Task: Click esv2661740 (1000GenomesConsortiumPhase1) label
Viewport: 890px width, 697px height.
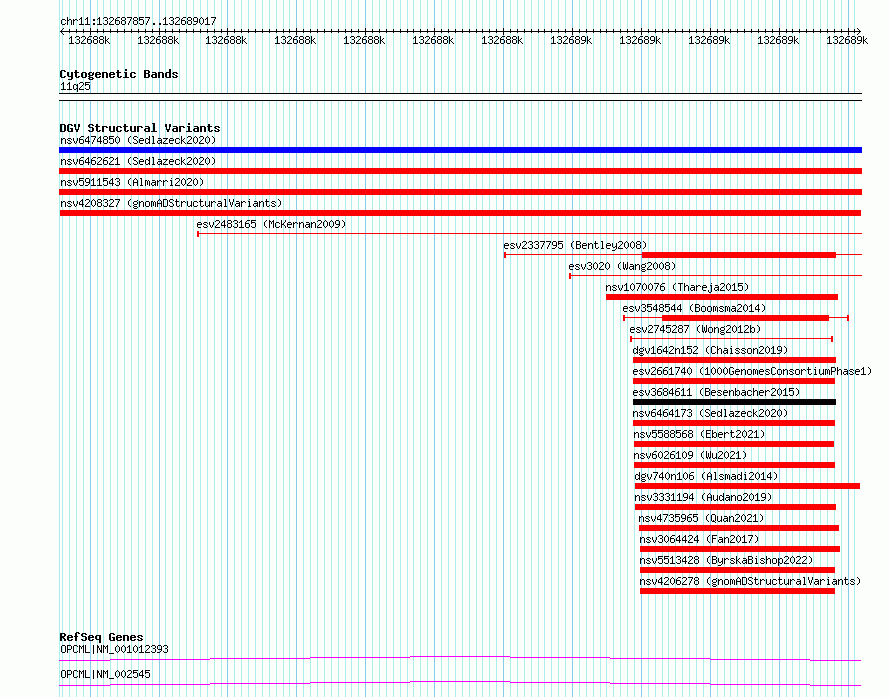Action: click(752, 371)
